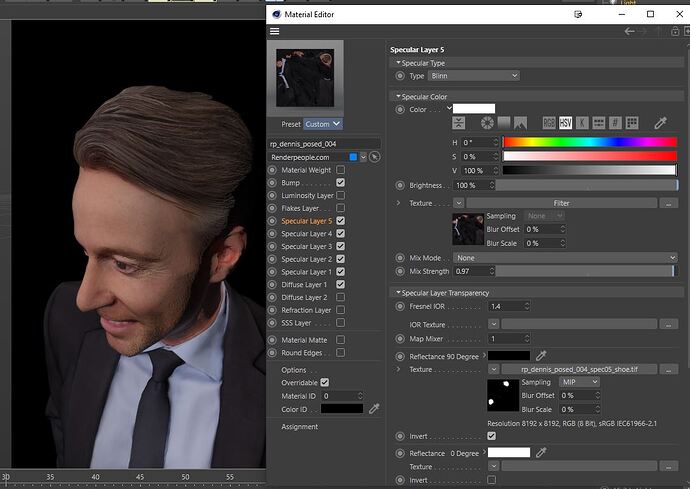Select Specular Layer 3 channel
The height and width of the screenshot is (489, 690).
(307, 246)
